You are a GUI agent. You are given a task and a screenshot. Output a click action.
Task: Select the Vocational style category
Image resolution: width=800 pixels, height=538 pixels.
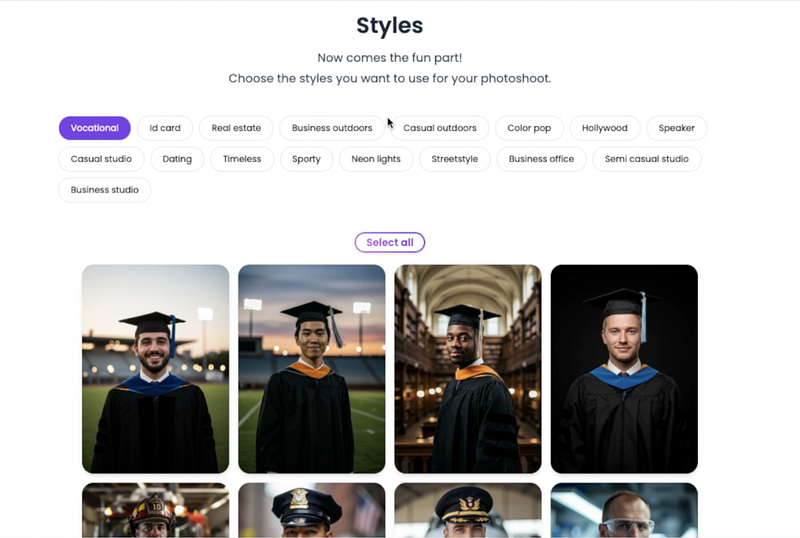coord(94,128)
